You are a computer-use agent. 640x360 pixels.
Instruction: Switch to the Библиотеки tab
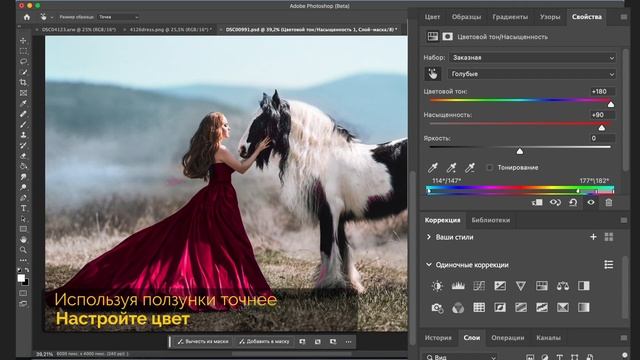click(x=491, y=220)
